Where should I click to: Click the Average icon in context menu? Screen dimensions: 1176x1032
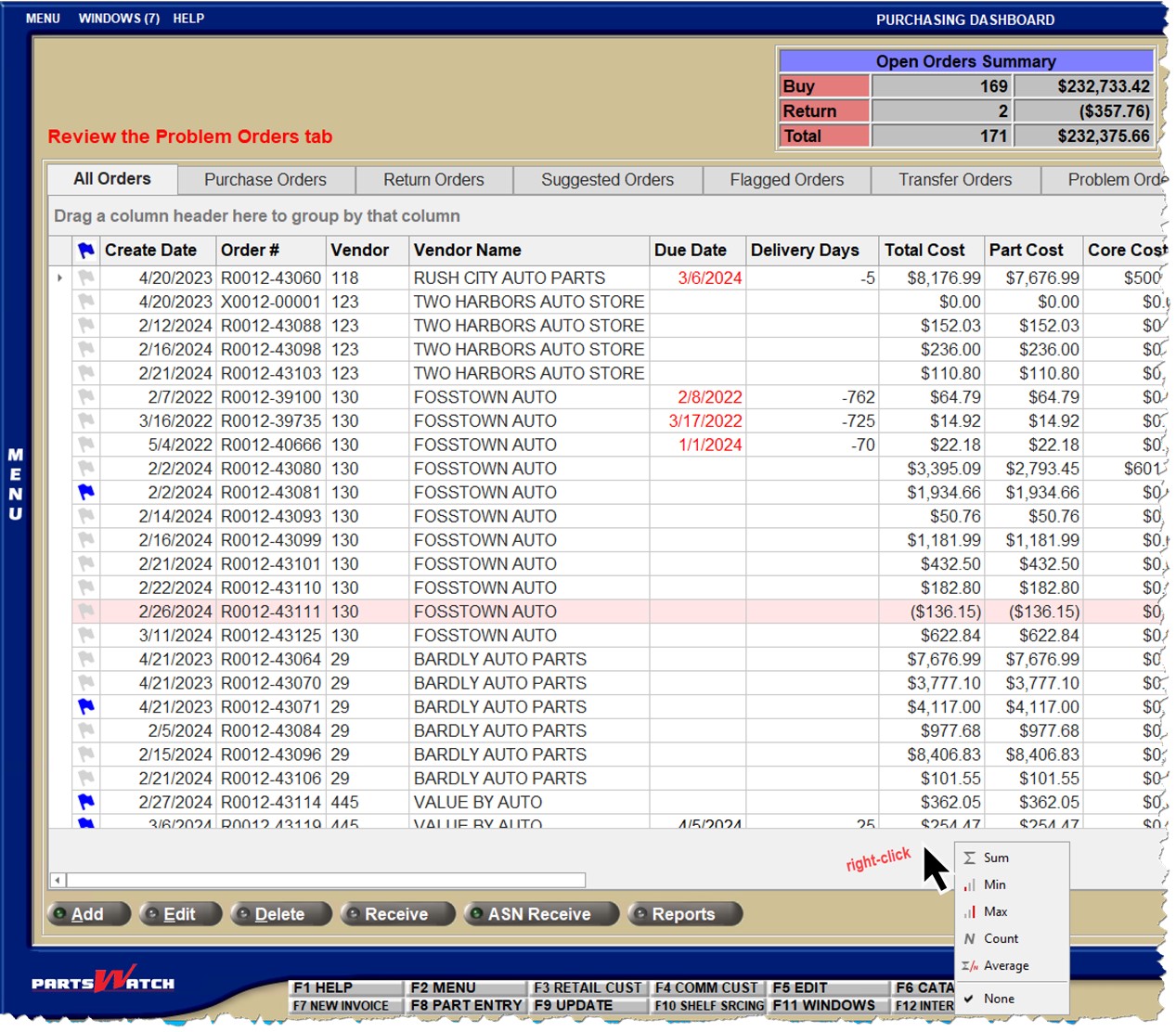969,965
